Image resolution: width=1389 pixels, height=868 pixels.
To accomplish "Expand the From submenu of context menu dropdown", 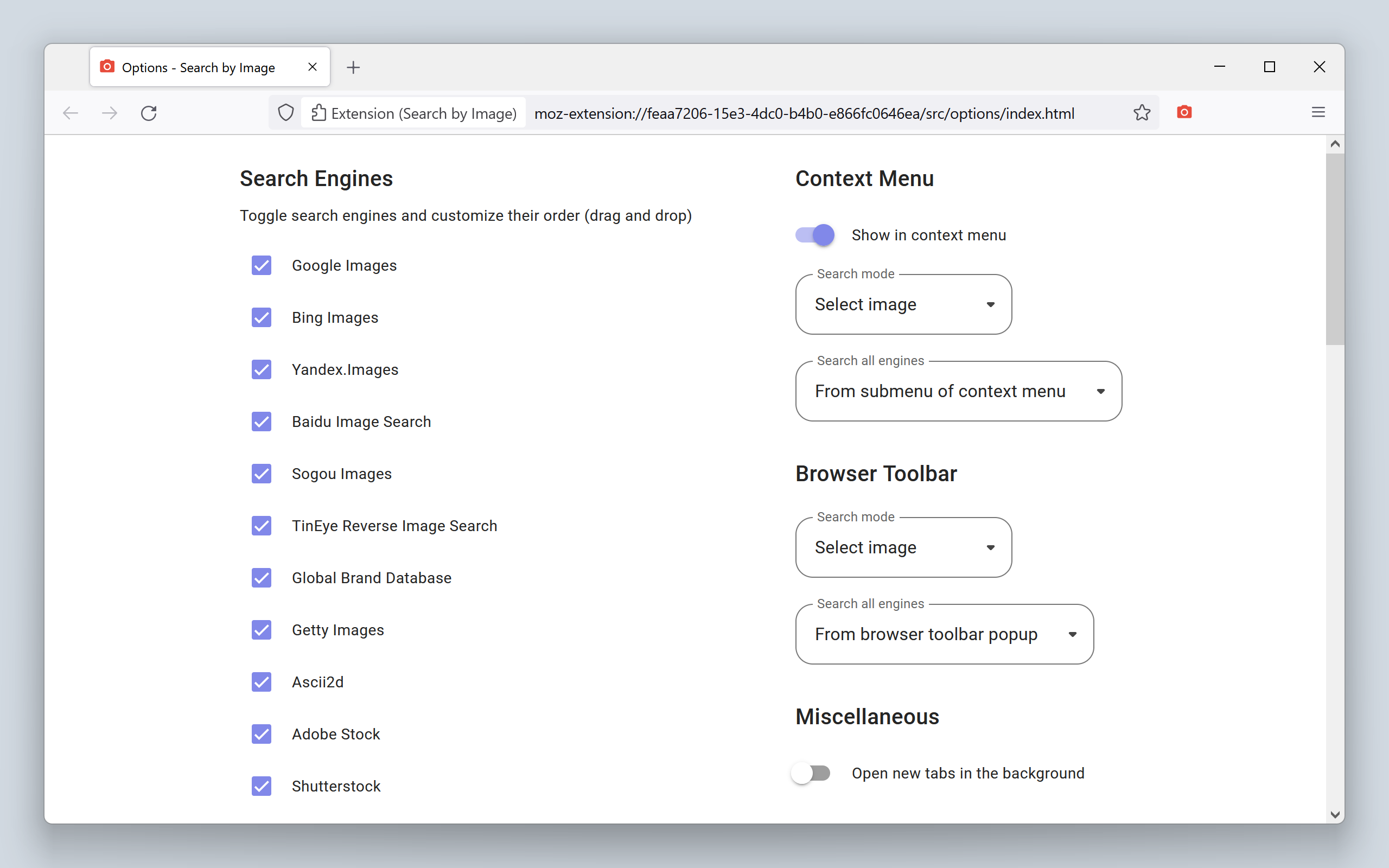I will pyautogui.click(x=958, y=392).
